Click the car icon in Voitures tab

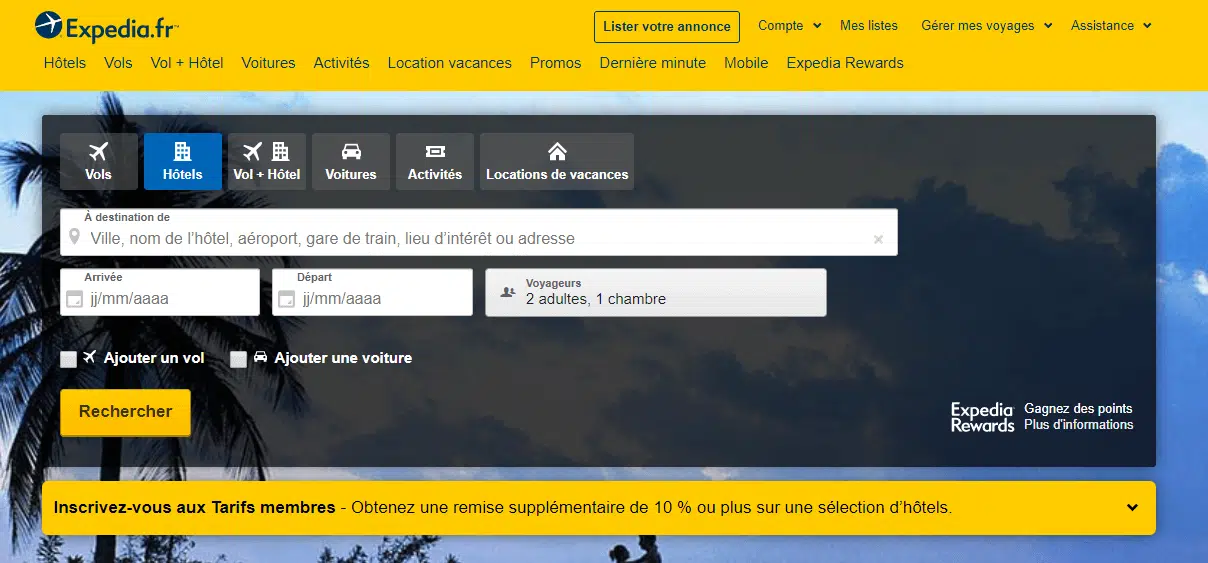(351, 152)
